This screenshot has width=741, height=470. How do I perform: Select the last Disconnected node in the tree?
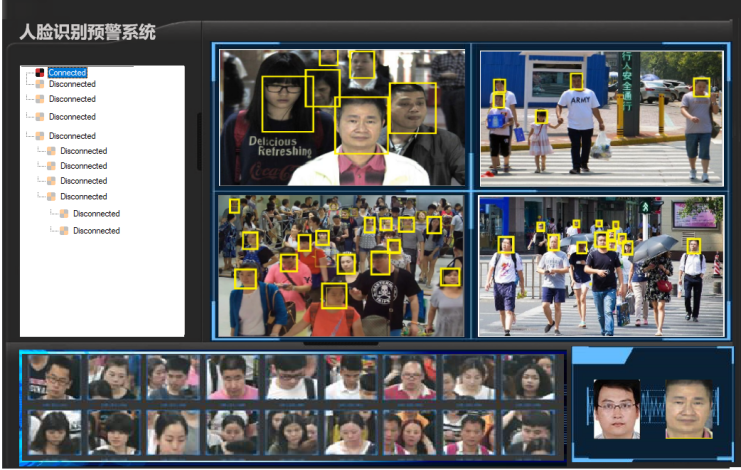pyautogui.click(x=96, y=231)
